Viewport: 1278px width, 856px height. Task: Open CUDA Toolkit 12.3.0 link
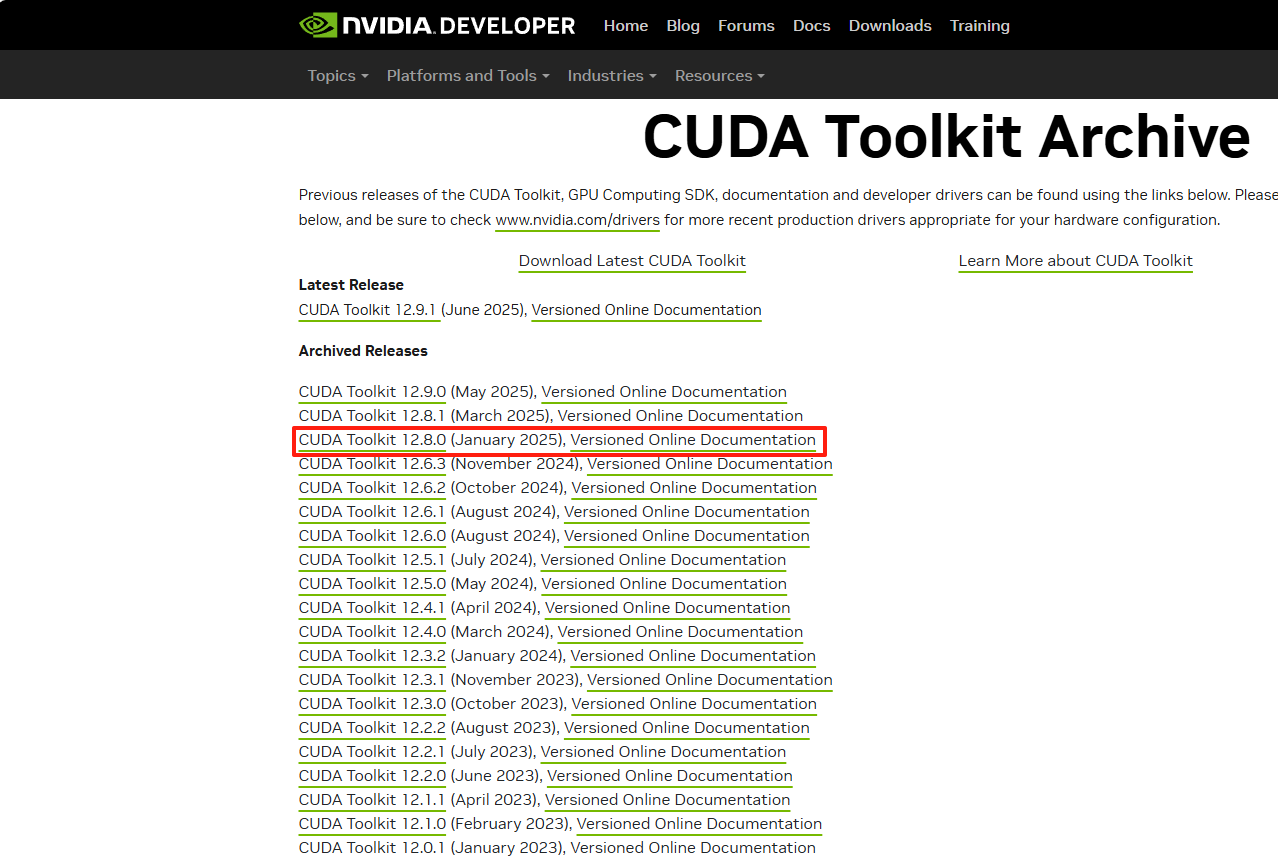[372, 704]
